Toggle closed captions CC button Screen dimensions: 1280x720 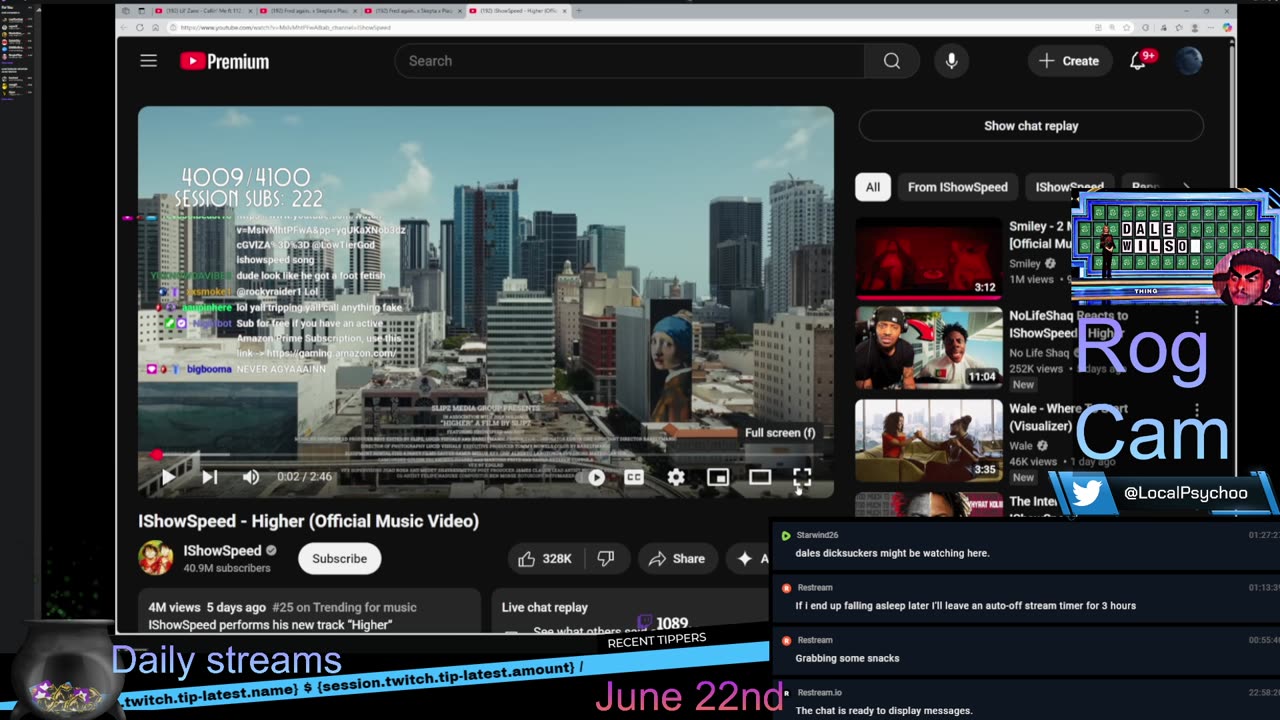click(634, 478)
